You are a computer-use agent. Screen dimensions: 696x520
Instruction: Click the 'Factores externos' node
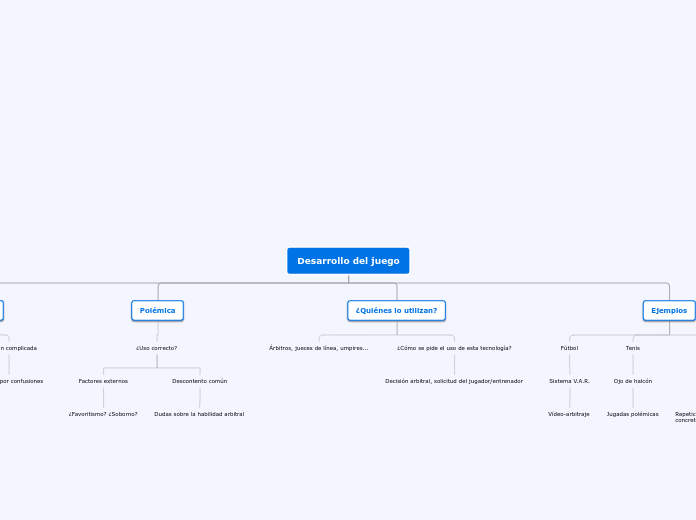tap(103, 381)
